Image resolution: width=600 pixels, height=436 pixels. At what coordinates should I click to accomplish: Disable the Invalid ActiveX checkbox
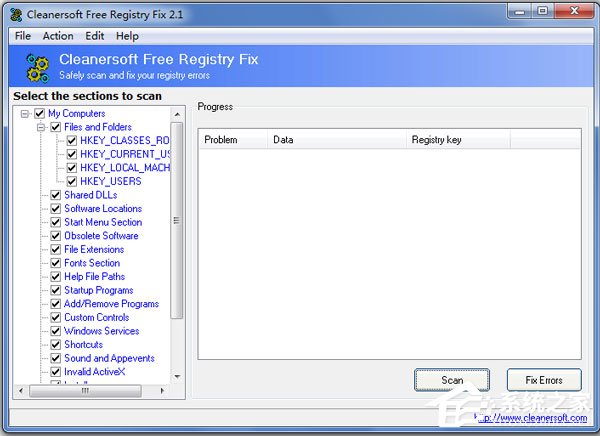click(56, 372)
